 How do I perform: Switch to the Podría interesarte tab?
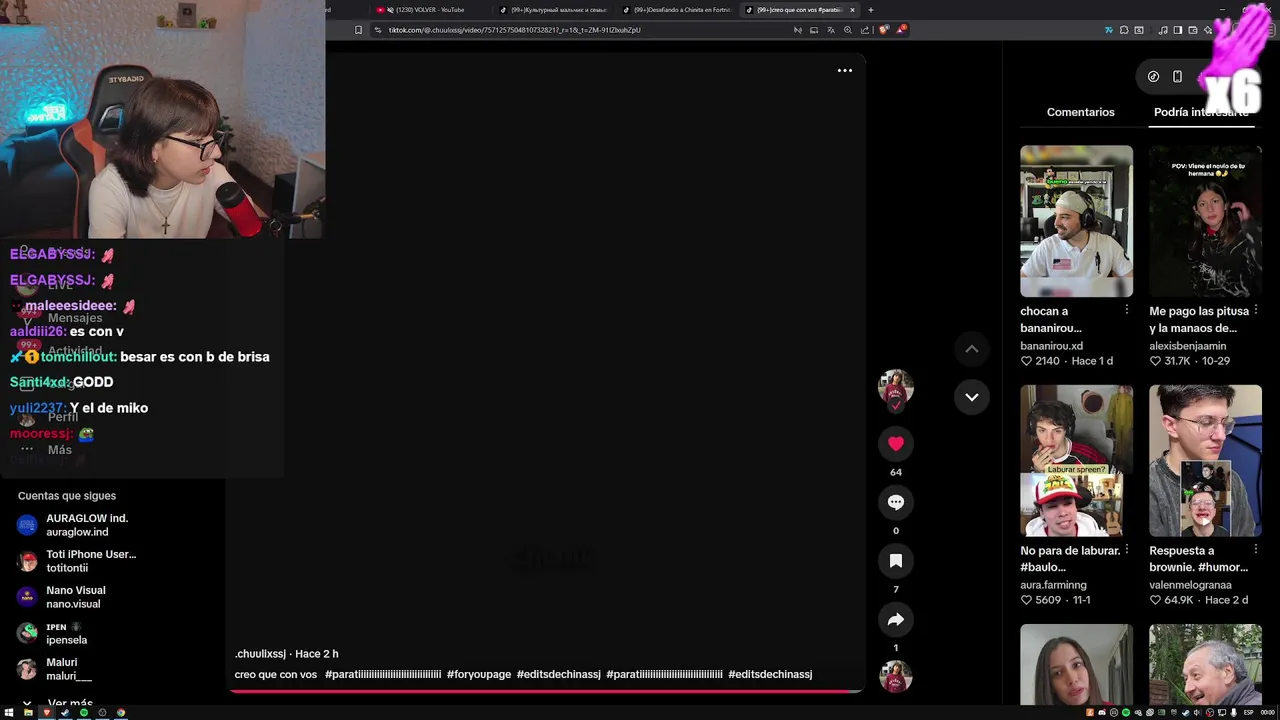1201,112
